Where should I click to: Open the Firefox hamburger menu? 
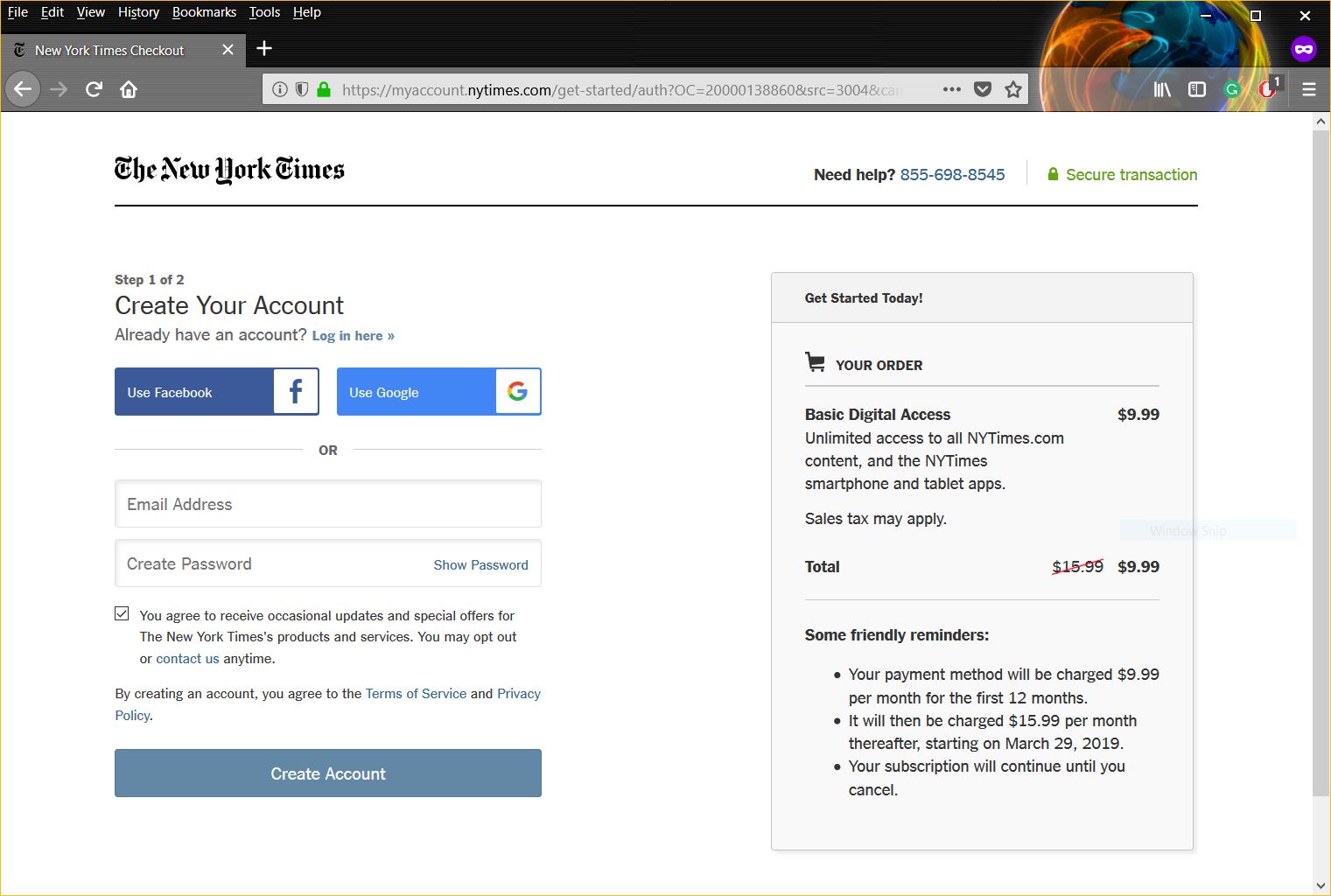click(1309, 89)
